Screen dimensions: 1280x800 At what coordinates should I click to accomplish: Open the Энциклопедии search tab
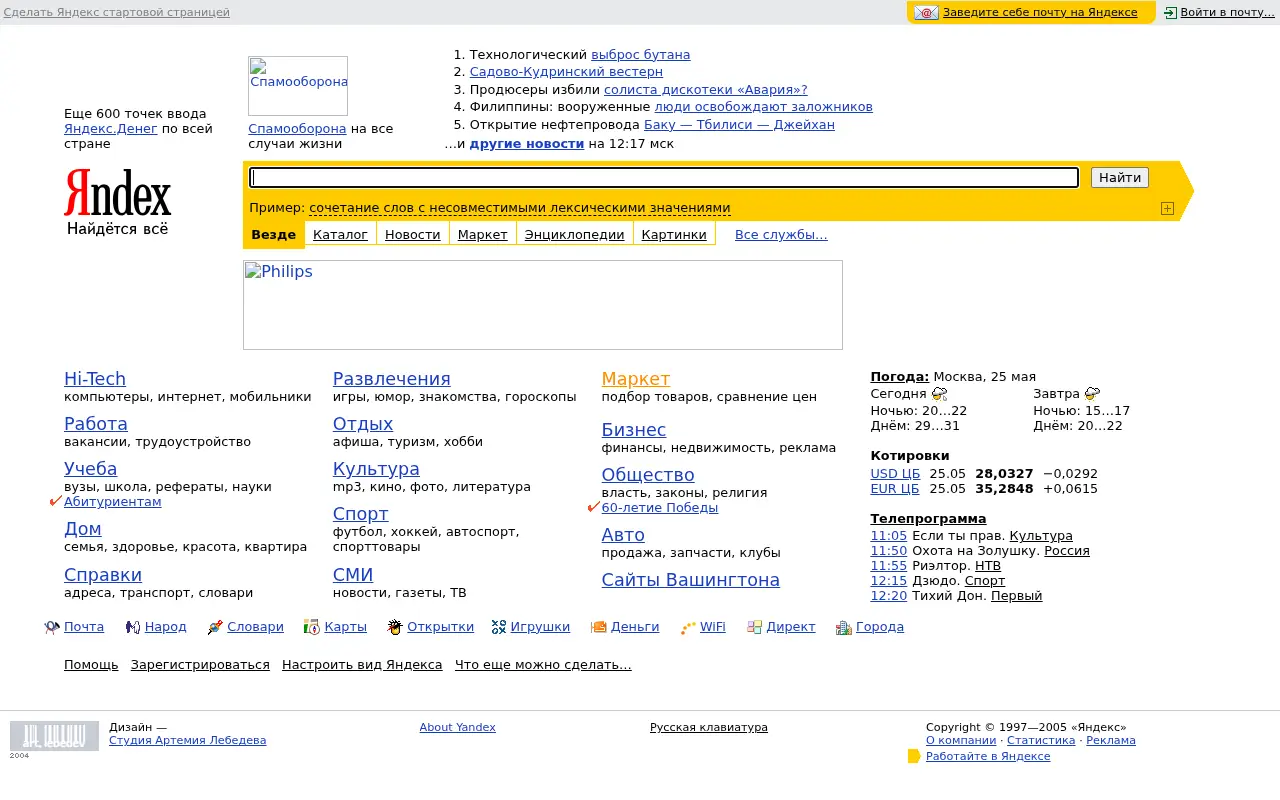(575, 235)
